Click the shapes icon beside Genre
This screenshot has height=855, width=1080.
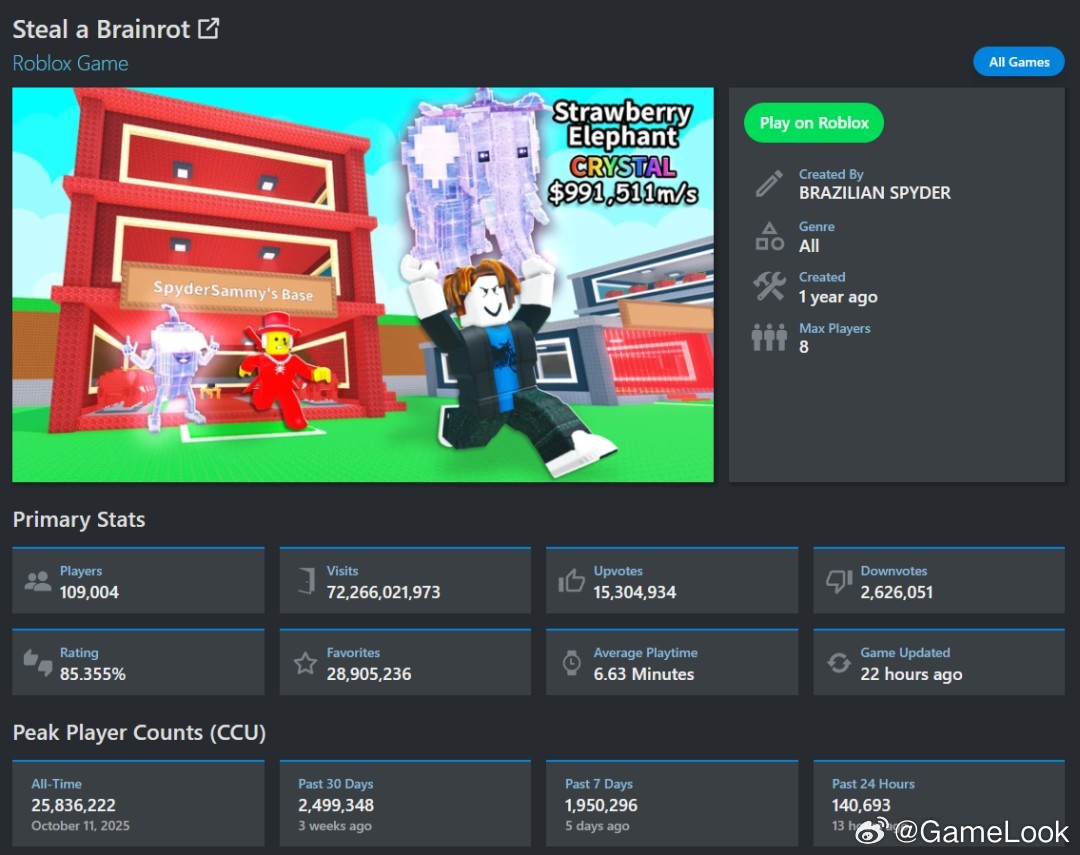pyautogui.click(x=769, y=236)
